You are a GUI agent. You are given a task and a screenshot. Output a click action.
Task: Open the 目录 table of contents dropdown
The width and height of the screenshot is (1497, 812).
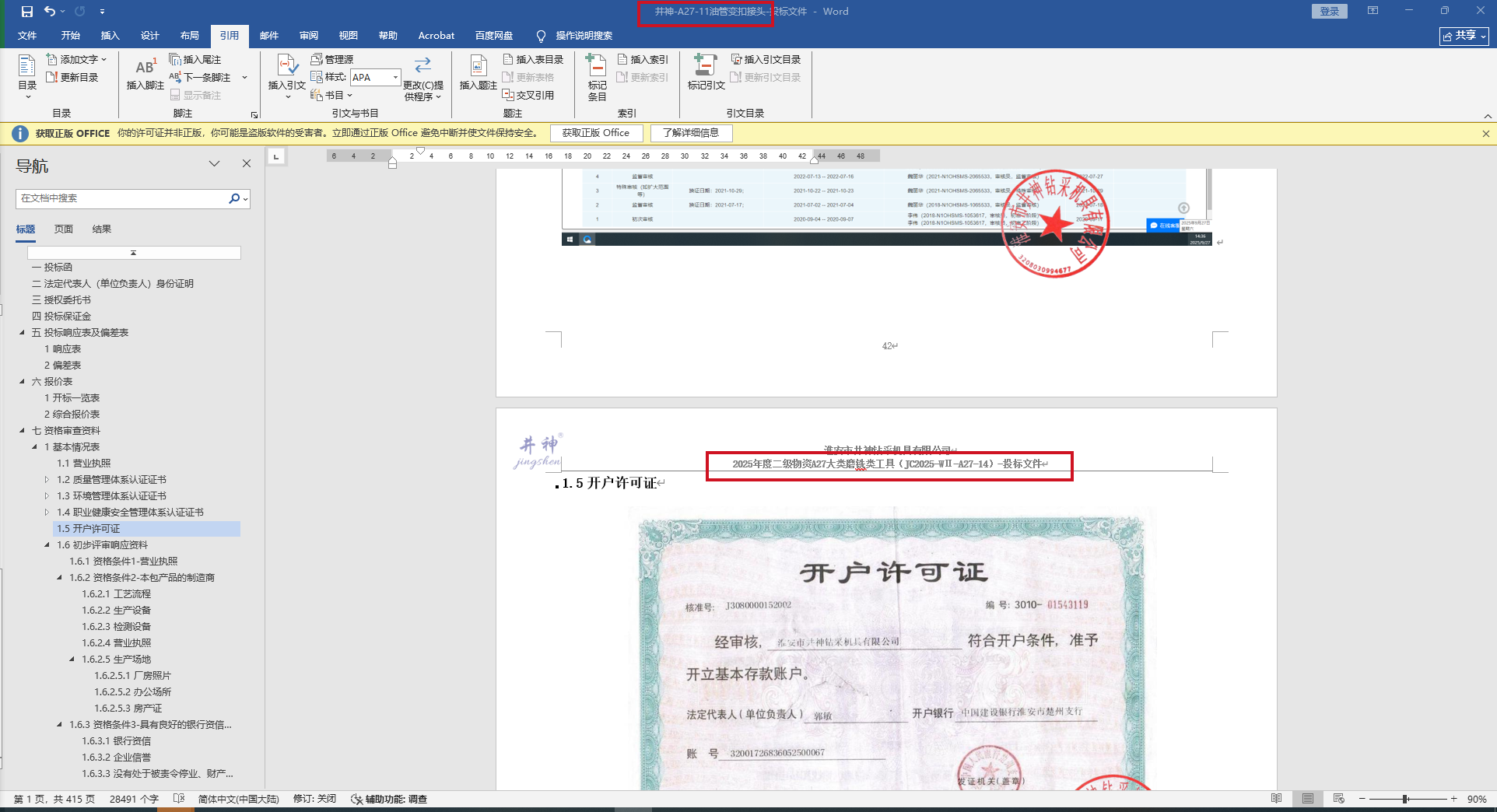click(27, 77)
